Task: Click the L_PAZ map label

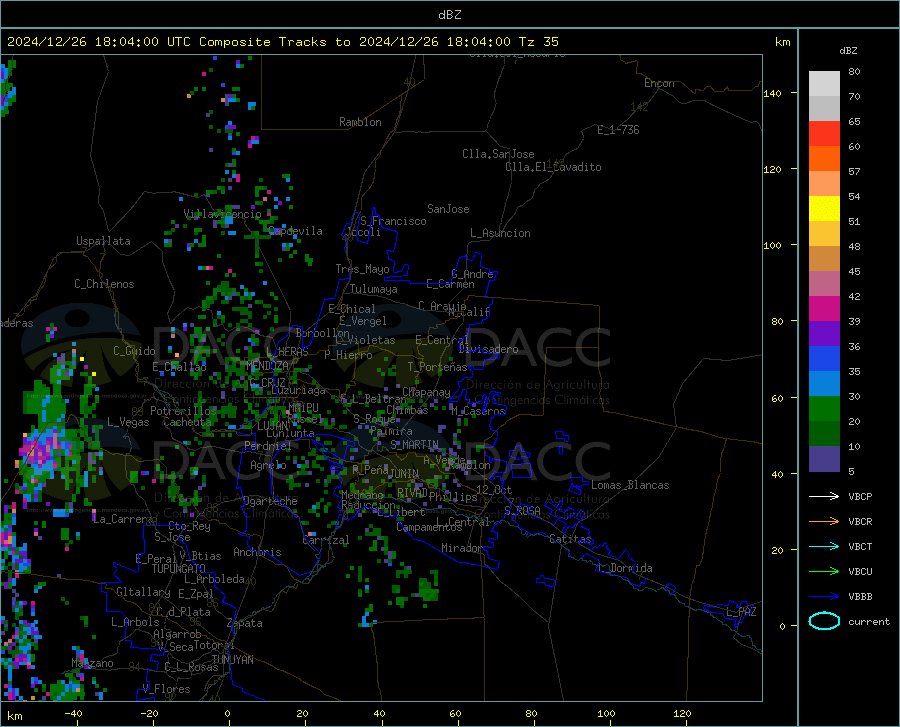Action: coord(741,612)
